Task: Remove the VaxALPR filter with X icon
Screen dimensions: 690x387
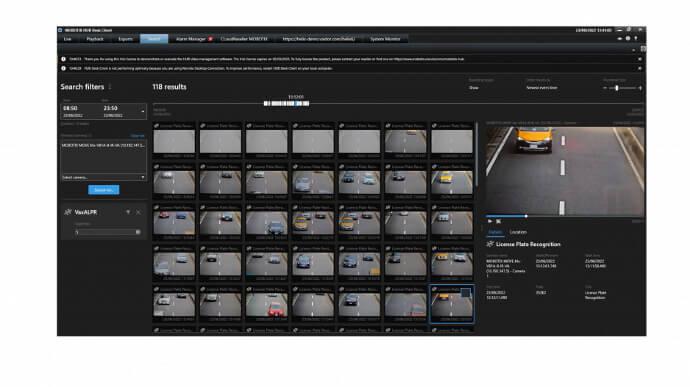Action: click(139, 212)
